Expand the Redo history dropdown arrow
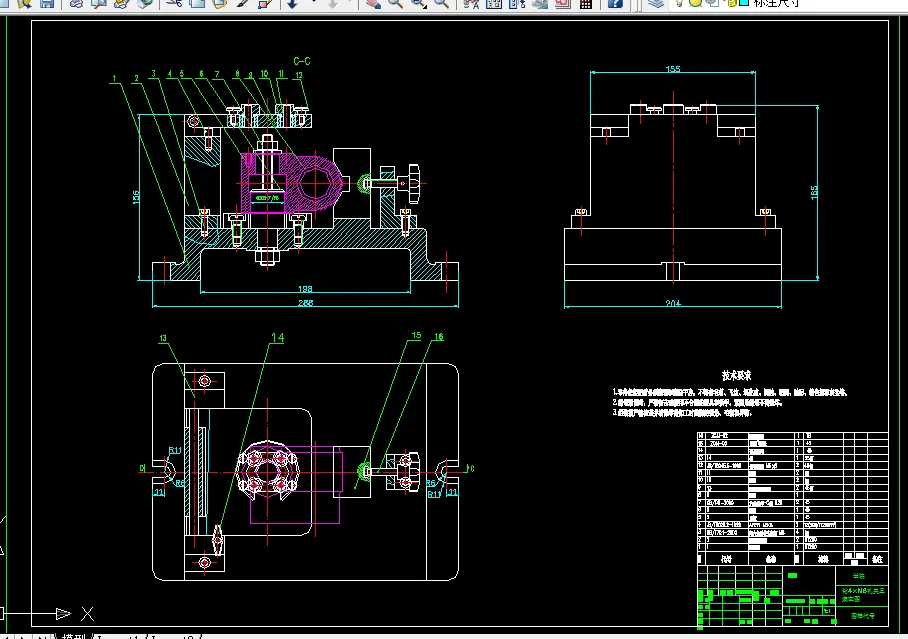 point(350,2)
